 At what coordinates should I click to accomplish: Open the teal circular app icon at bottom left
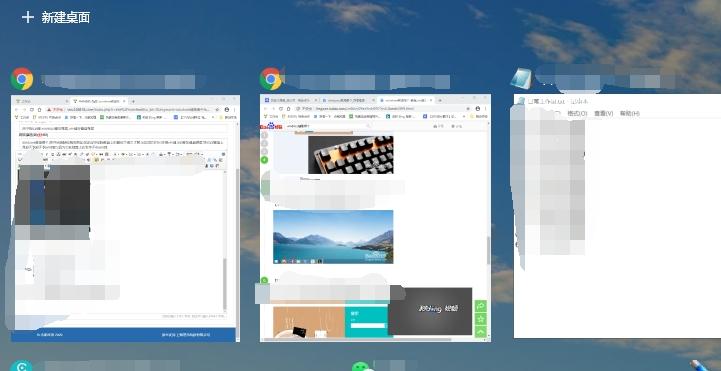[21, 366]
